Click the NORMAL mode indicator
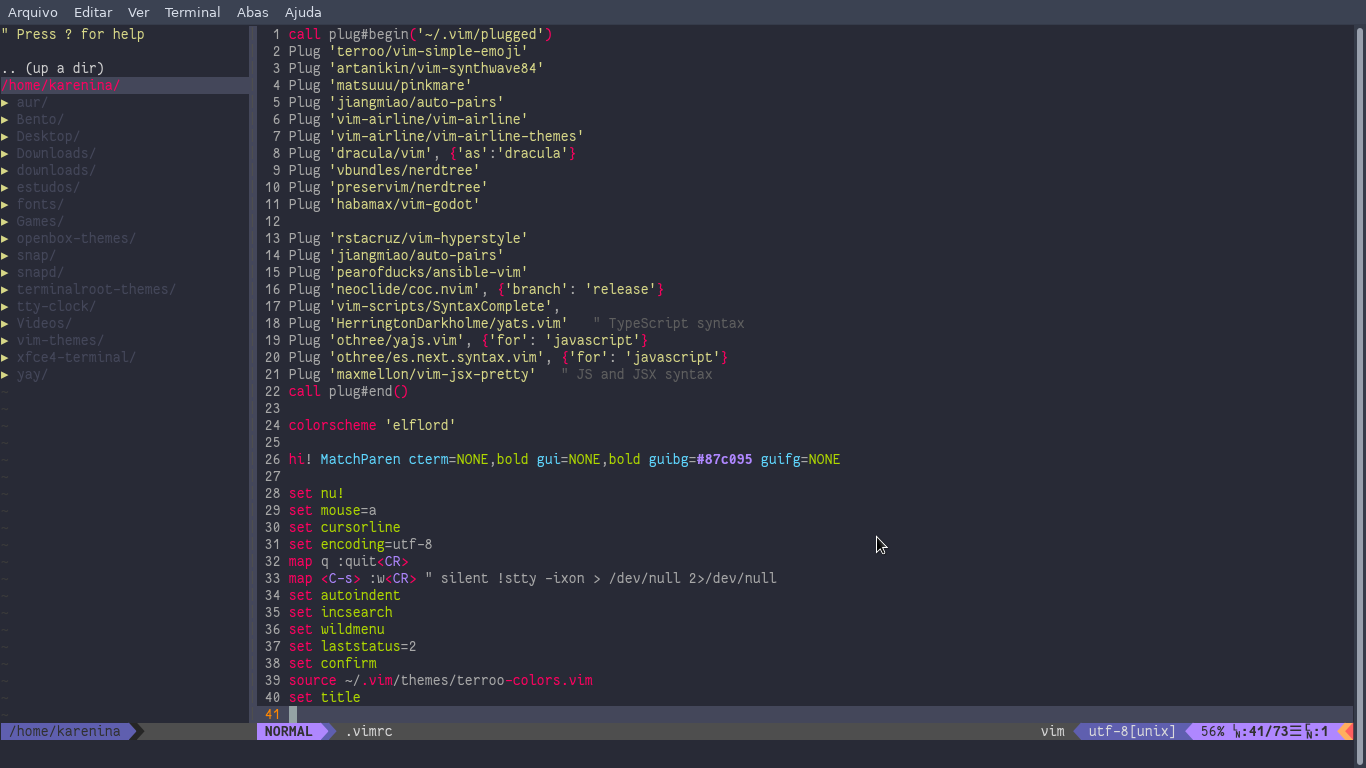 [288, 731]
